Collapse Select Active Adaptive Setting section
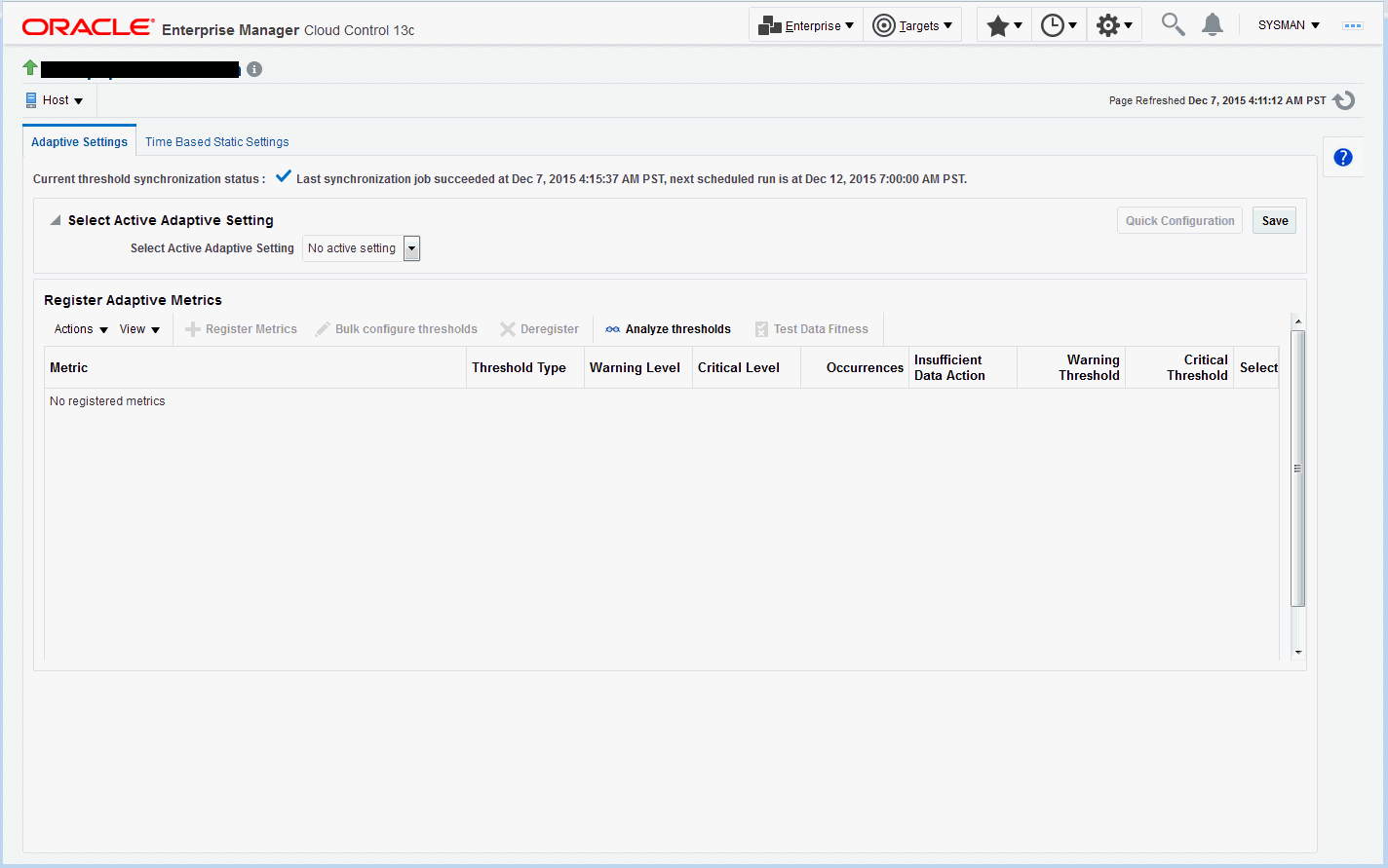This screenshot has width=1388, height=868. pos(56,220)
